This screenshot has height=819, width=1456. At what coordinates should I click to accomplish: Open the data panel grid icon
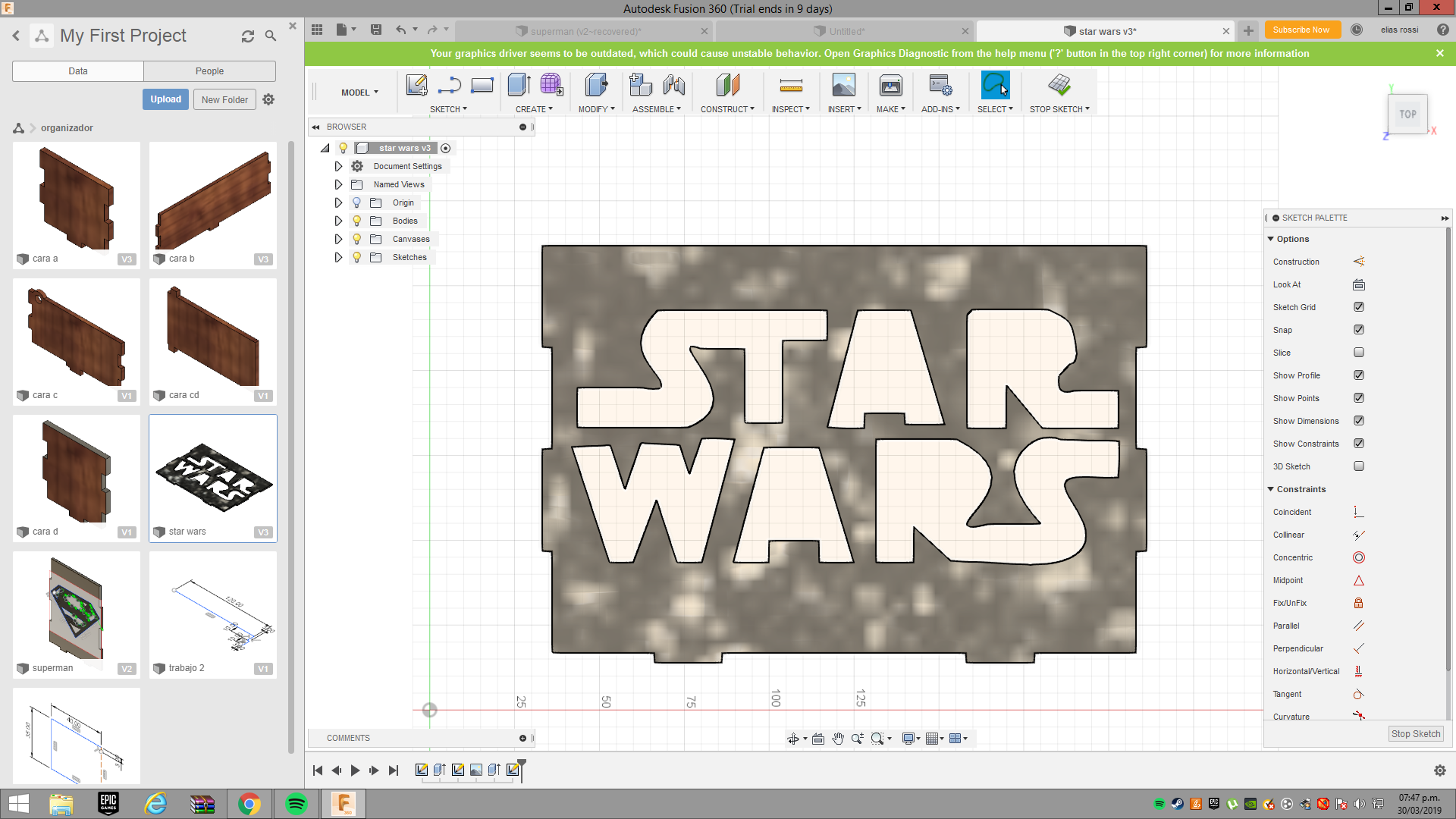tap(317, 30)
